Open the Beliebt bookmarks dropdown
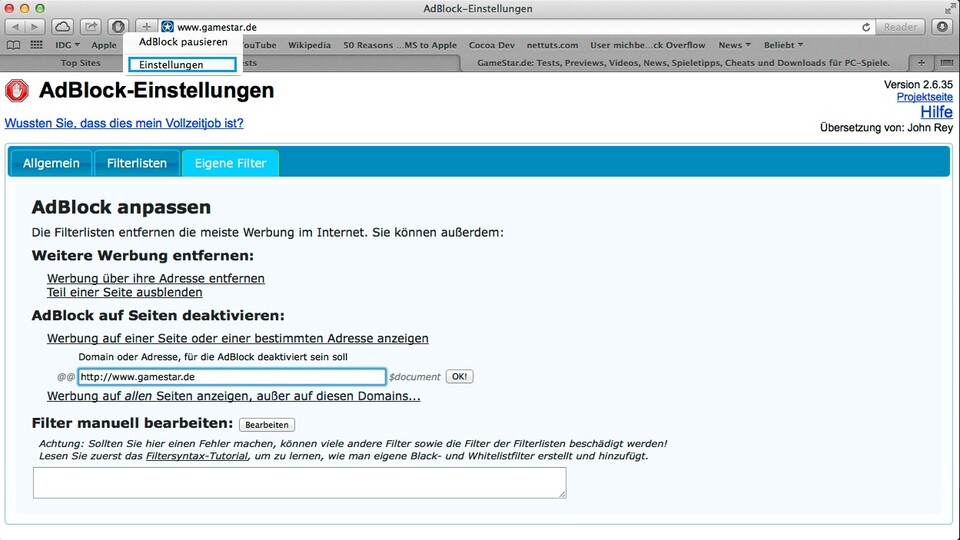This screenshot has width=960, height=540. 783,45
